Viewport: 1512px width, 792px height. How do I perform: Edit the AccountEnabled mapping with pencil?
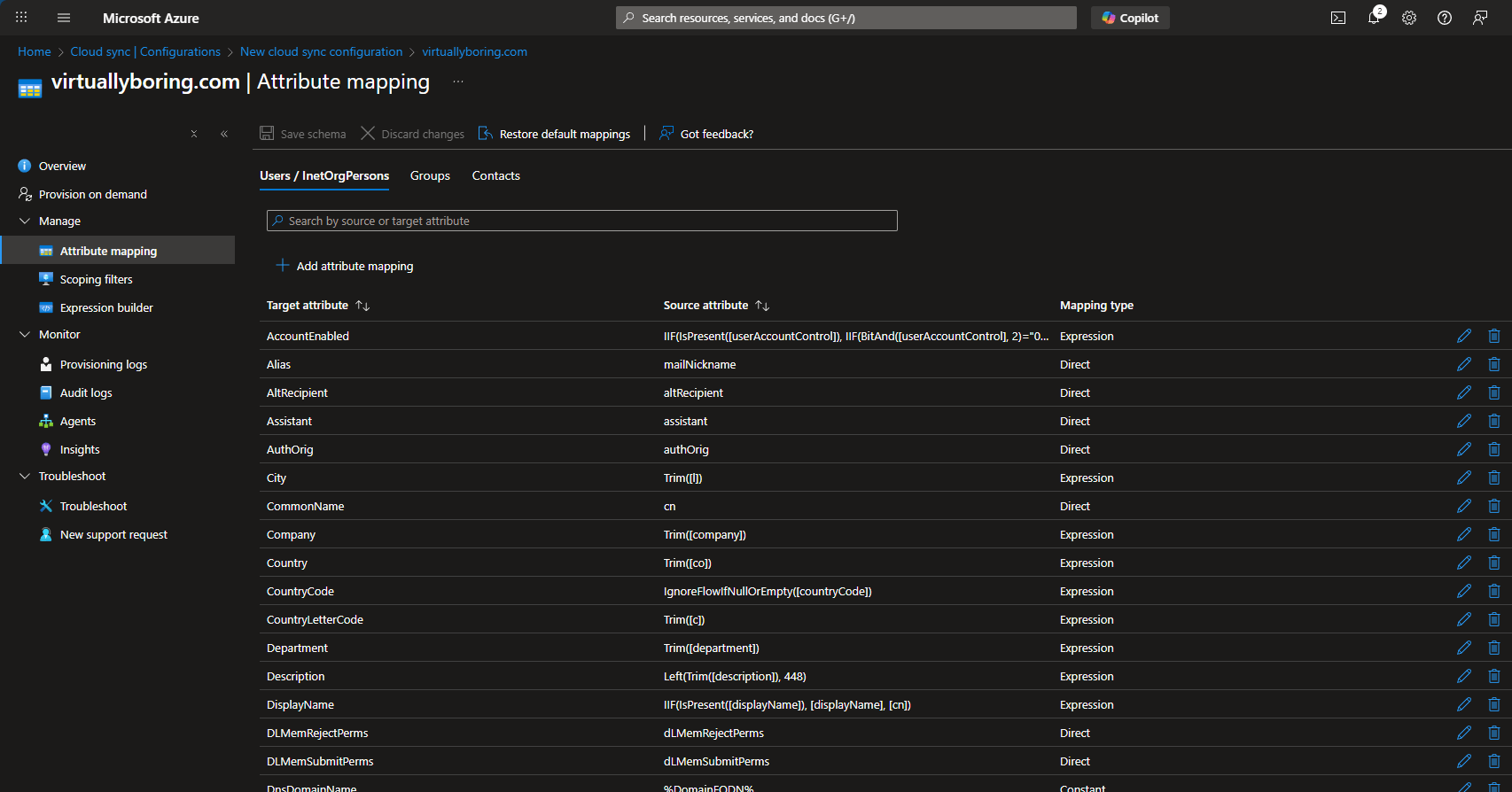pyautogui.click(x=1464, y=336)
